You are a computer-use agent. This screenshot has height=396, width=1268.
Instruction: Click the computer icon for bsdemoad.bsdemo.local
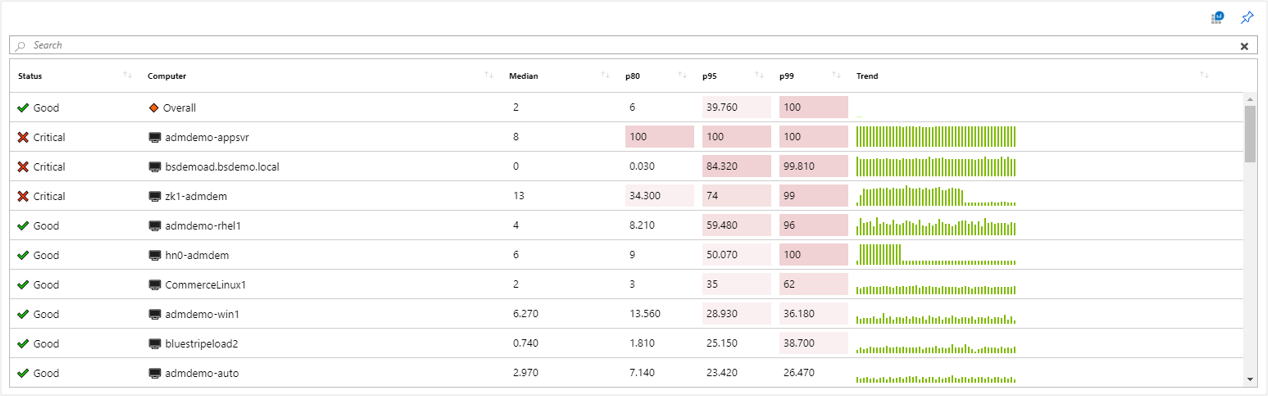pyautogui.click(x=155, y=167)
